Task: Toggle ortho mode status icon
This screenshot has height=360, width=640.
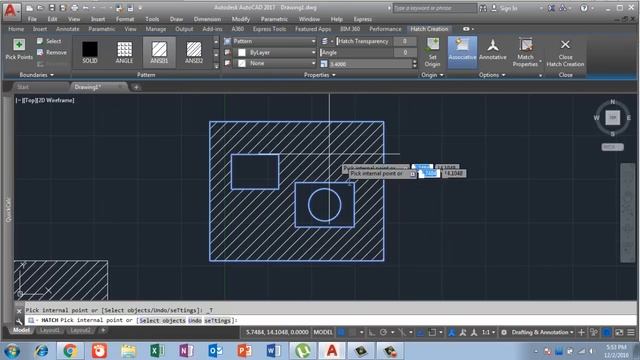Action: [372, 332]
